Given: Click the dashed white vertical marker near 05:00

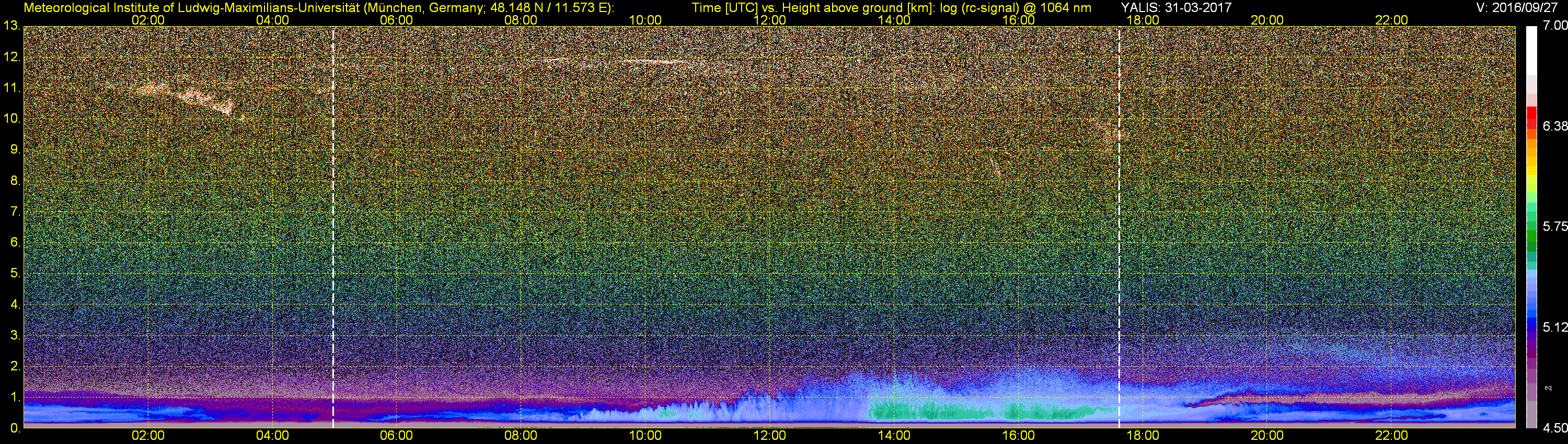Looking at the screenshot, I should click(x=333, y=227).
